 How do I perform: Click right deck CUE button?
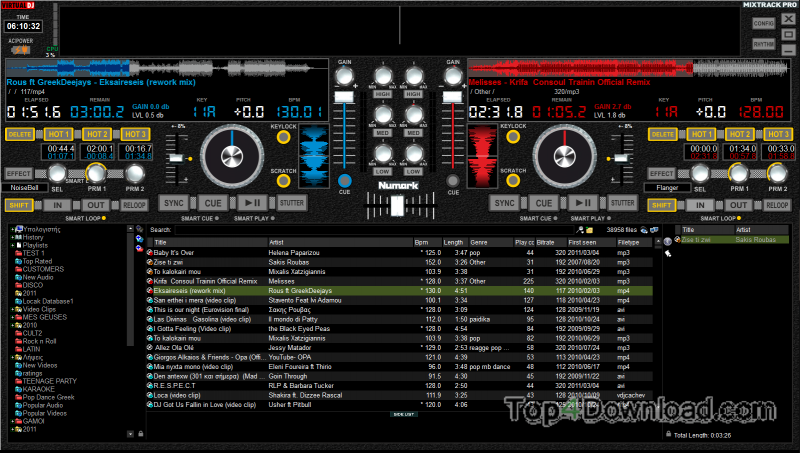click(x=543, y=203)
